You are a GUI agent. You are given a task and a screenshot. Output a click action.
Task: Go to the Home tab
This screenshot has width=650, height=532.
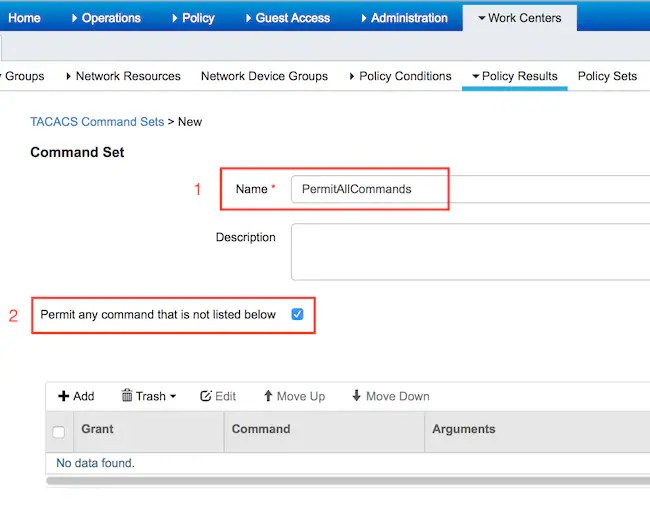[x=24, y=18]
